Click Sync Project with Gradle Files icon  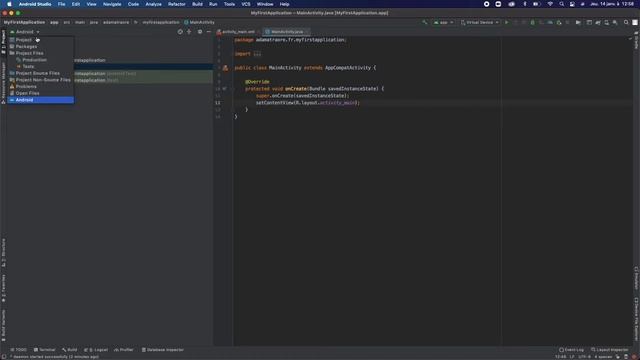(x=598, y=22)
